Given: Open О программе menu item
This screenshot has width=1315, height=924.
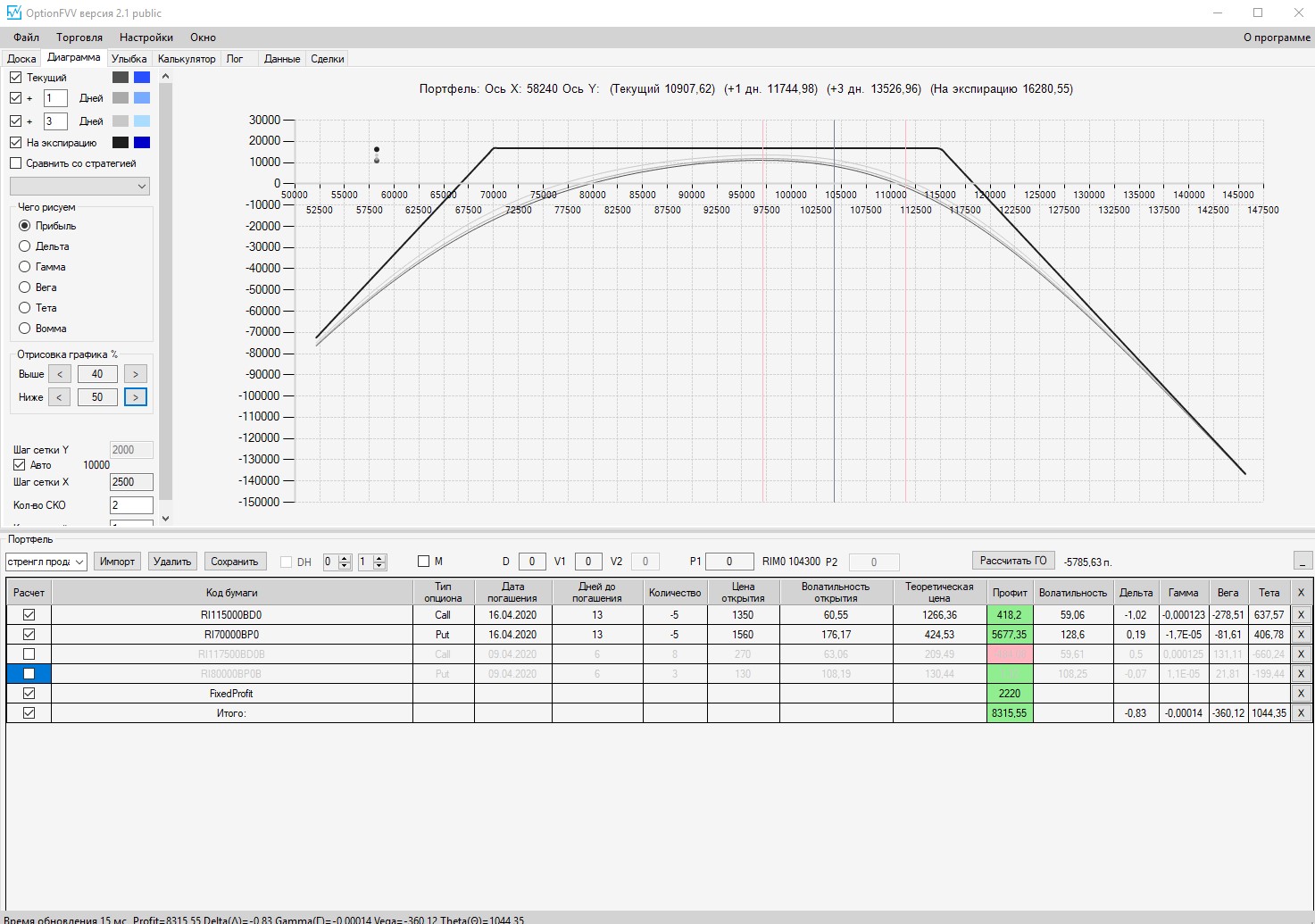Looking at the screenshot, I should point(1277,37).
